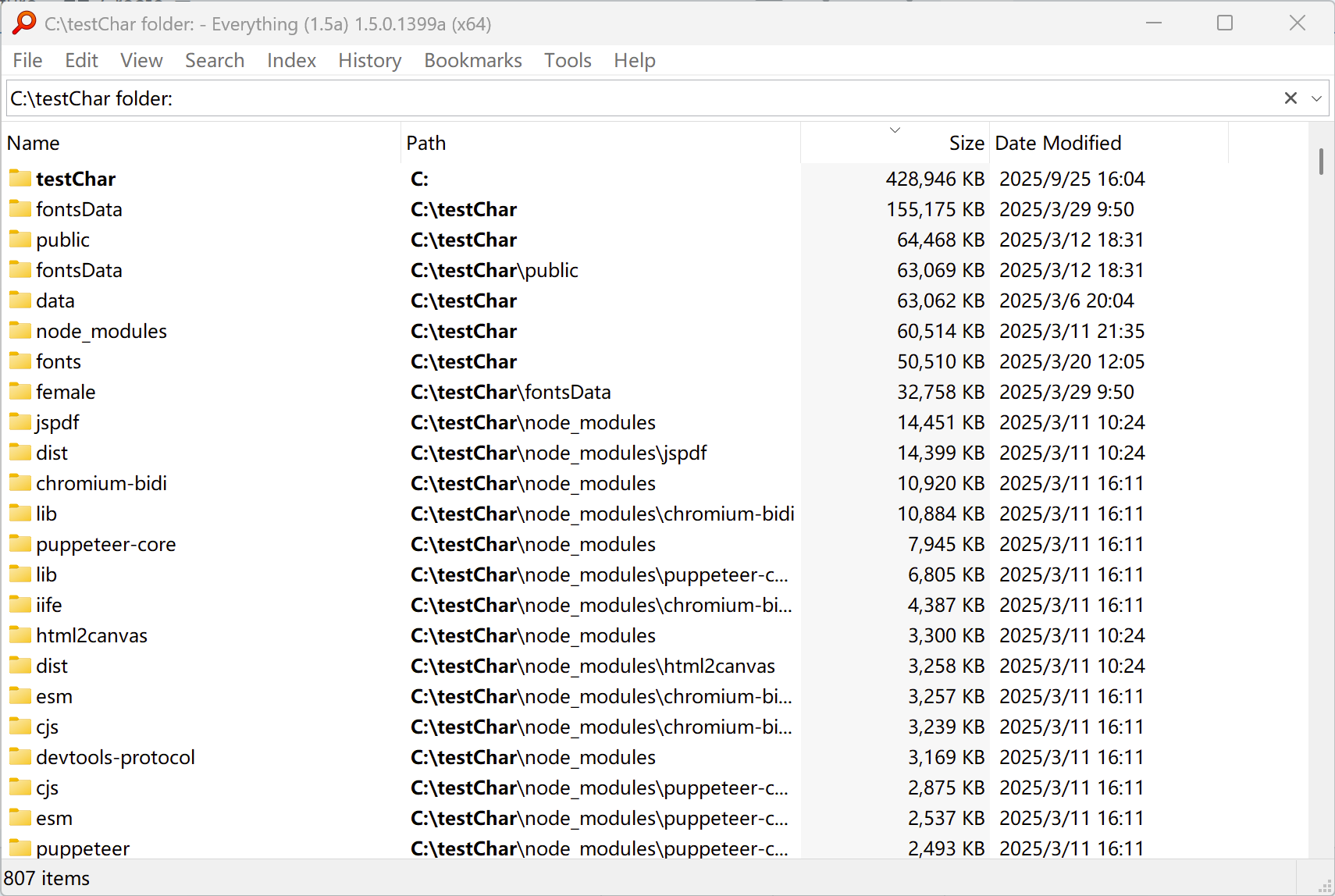The image size is (1335, 896).
Task: Open the View menu
Action: [x=141, y=60]
